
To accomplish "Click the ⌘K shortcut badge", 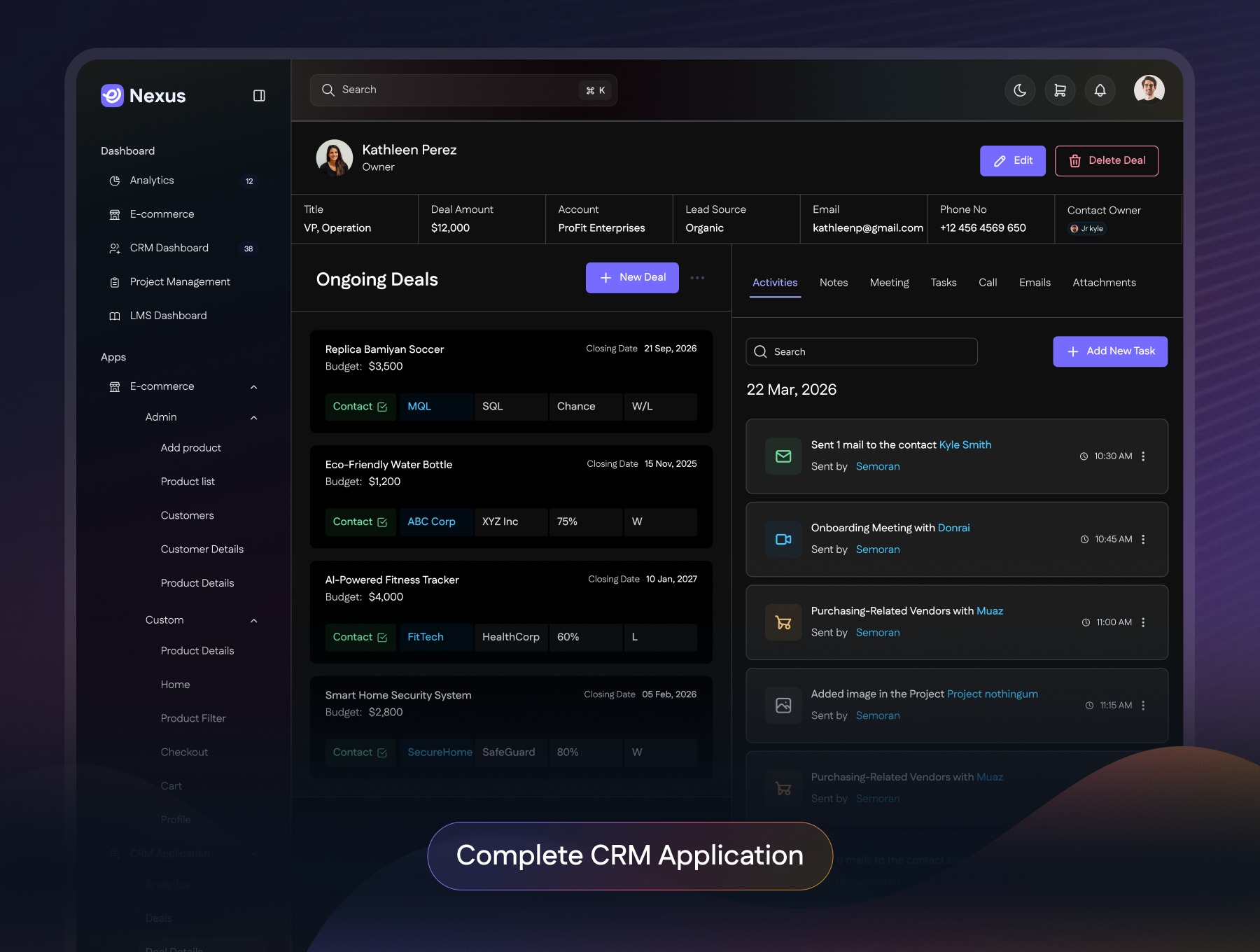I will pyautogui.click(x=596, y=90).
